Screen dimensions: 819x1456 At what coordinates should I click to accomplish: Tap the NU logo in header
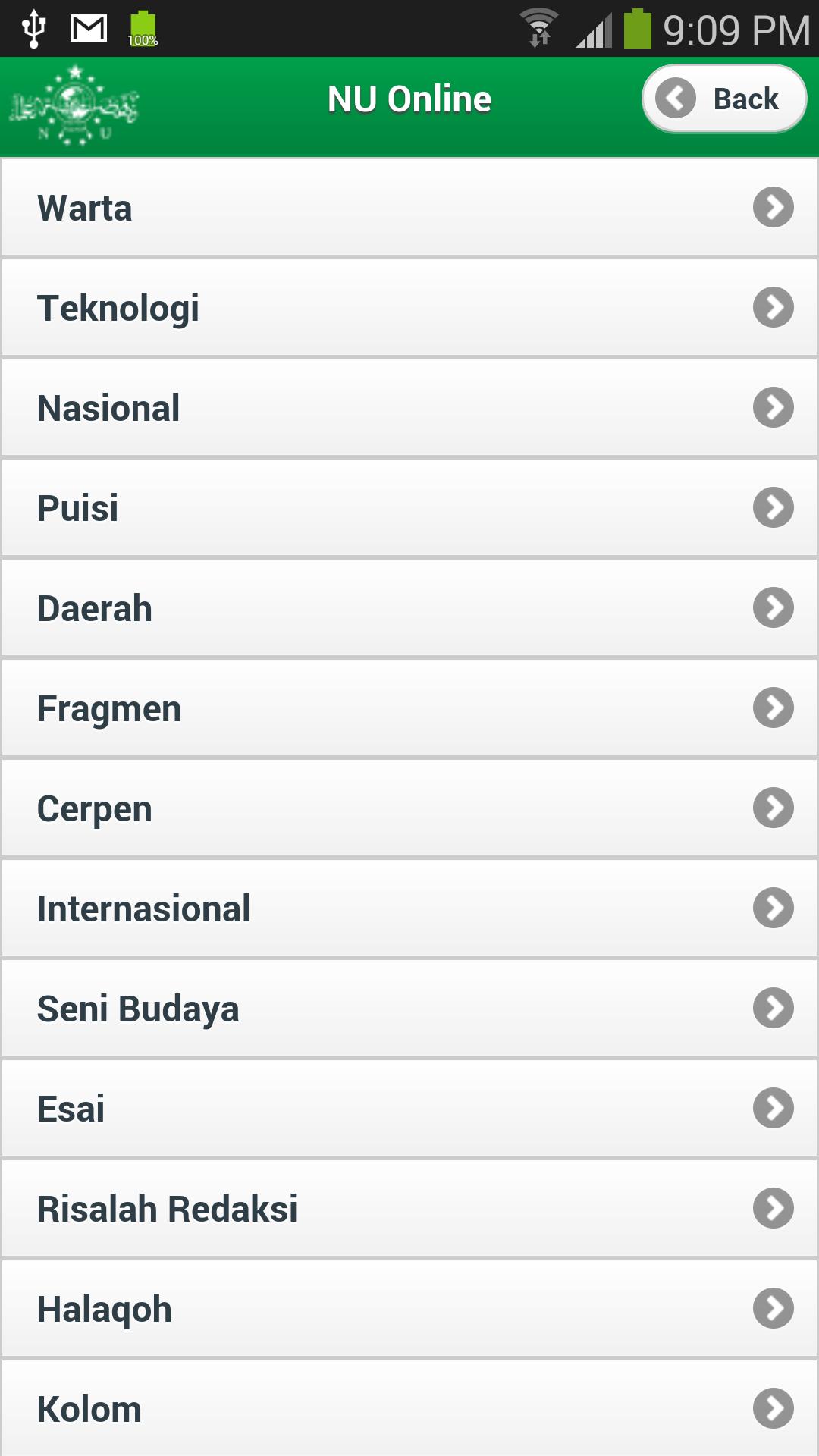tap(74, 105)
